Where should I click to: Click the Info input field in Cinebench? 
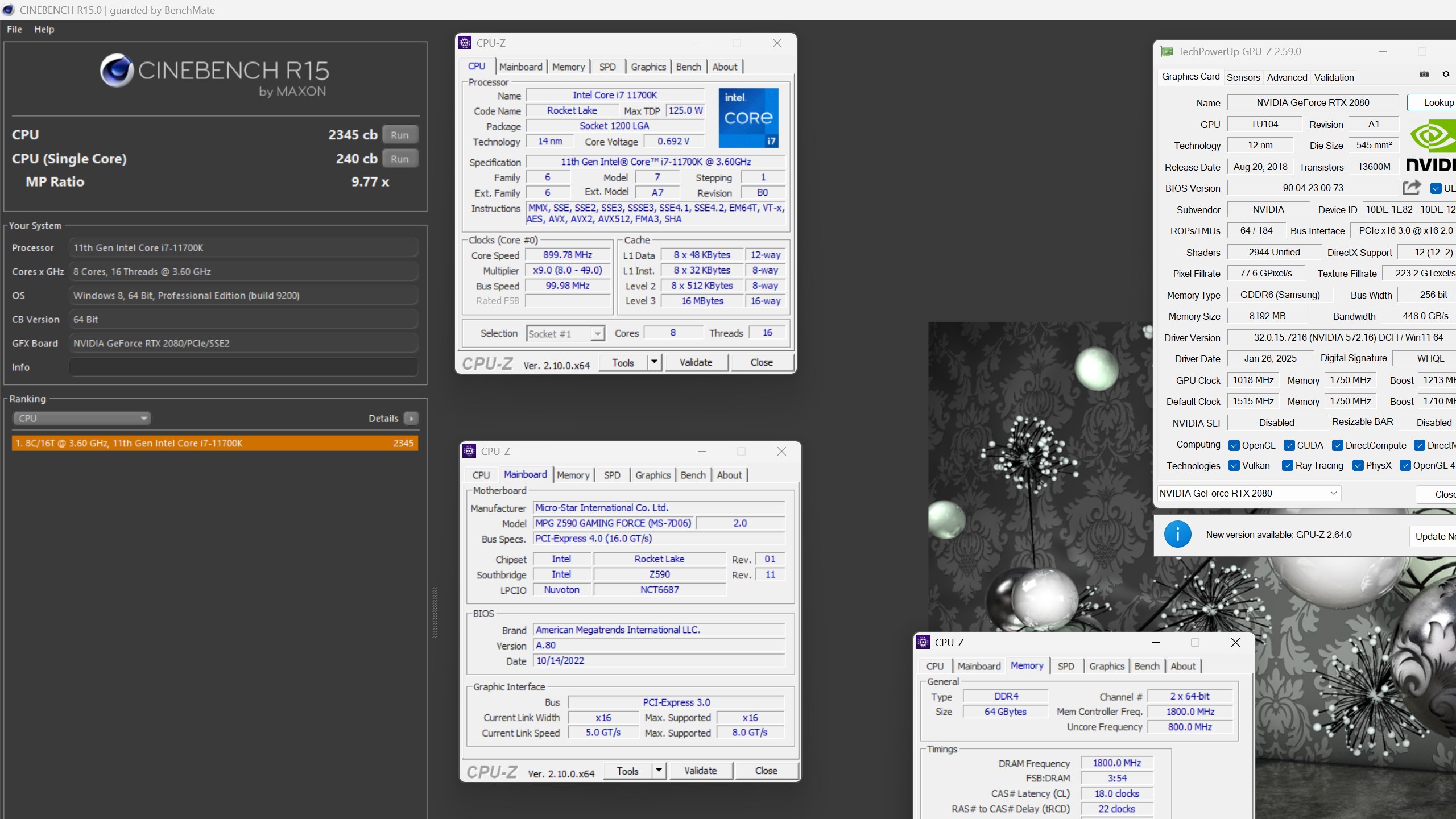coord(243,367)
